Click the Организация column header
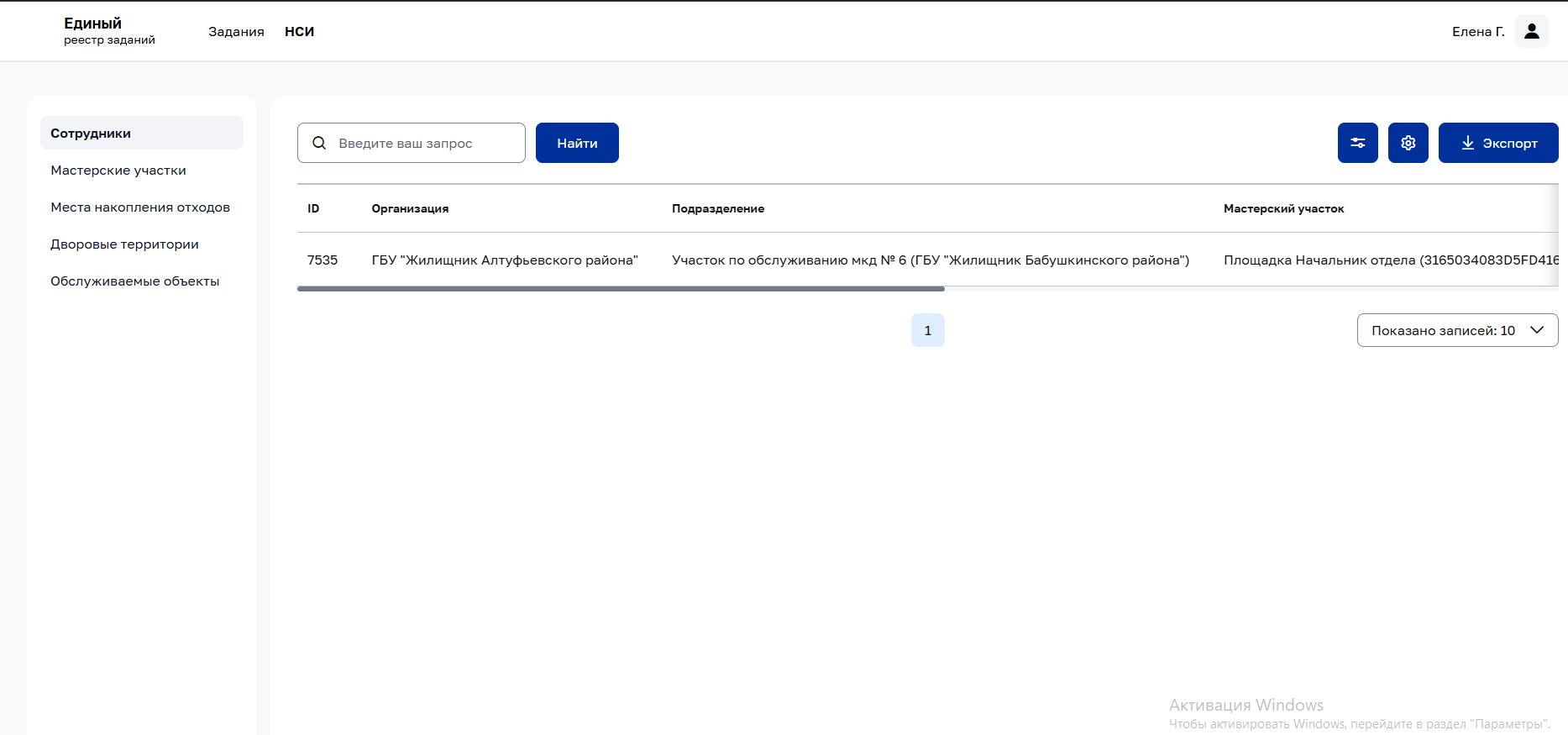Image resolution: width=1568 pixels, height=735 pixels. coord(410,208)
